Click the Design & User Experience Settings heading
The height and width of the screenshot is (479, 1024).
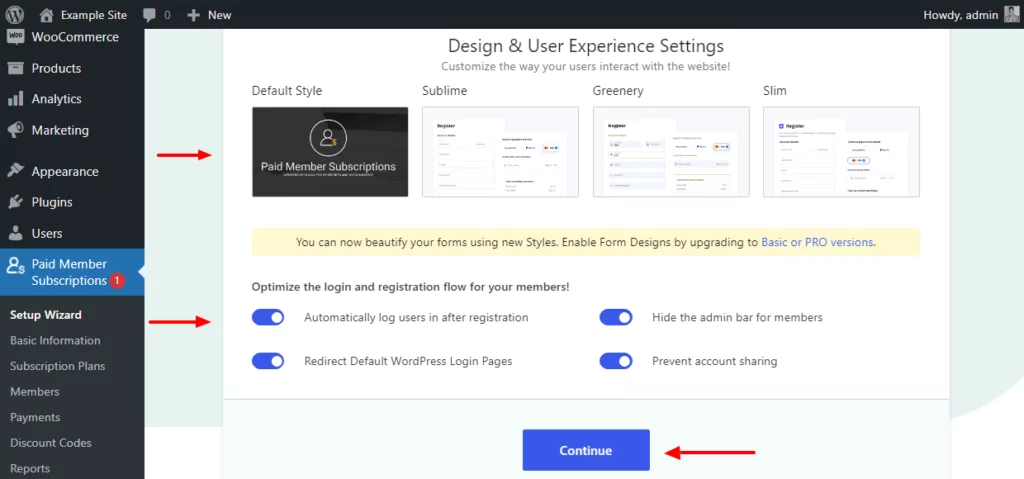[x=586, y=46]
